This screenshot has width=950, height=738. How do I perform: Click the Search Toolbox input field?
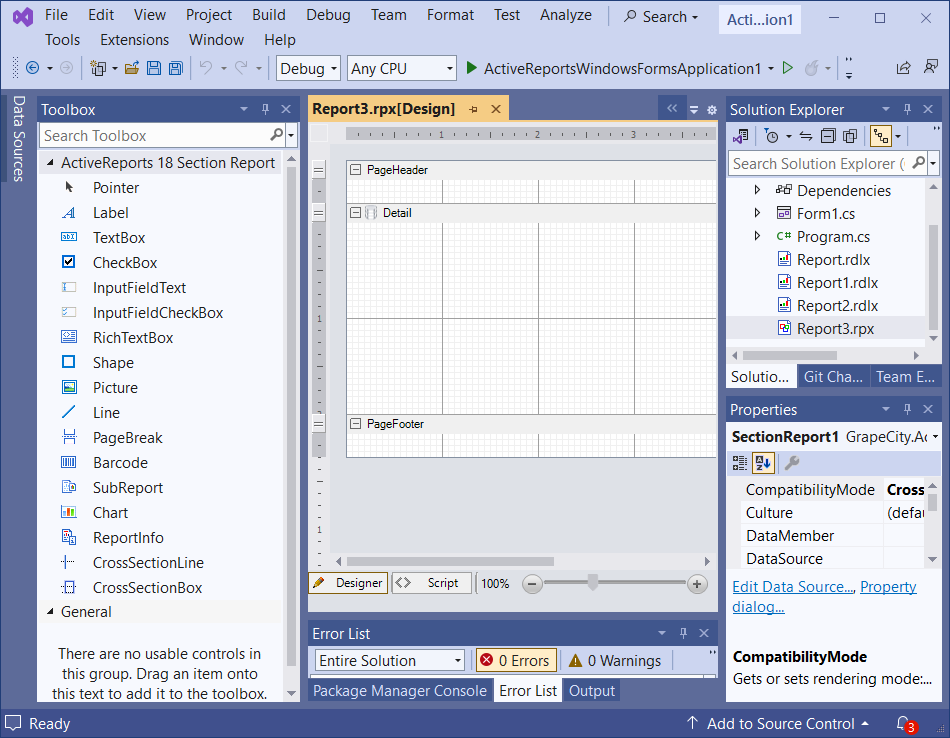[x=154, y=136]
